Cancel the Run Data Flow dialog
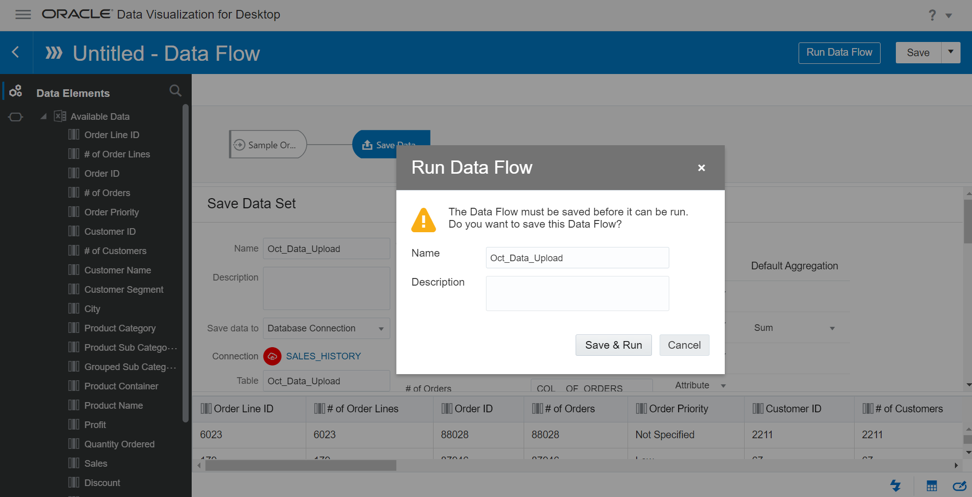Screen dimensions: 972x497 (684, 345)
